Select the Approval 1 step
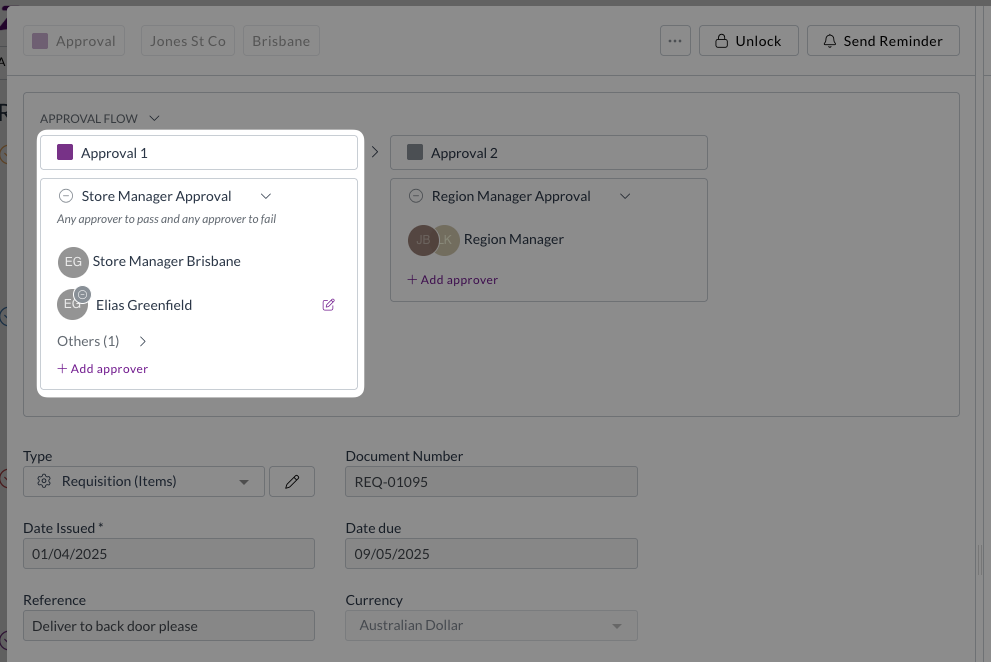The height and width of the screenshot is (662, 991). tap(198, 153)
